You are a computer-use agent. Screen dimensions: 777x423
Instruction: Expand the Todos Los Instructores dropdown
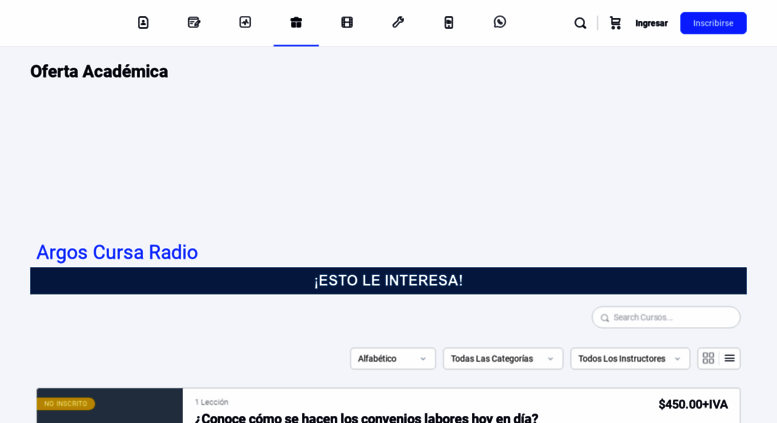point(630,359)
